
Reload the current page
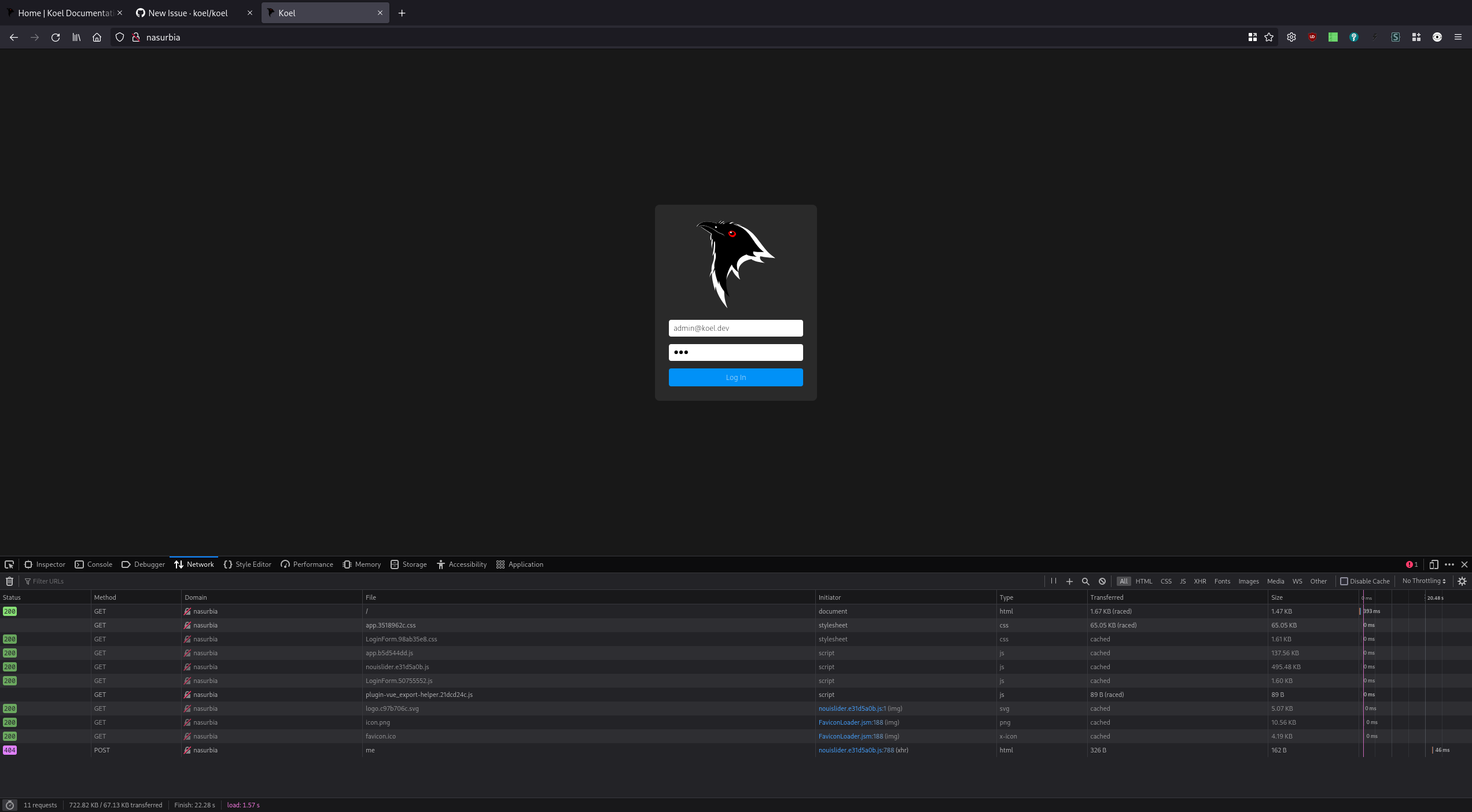point(56,37)
